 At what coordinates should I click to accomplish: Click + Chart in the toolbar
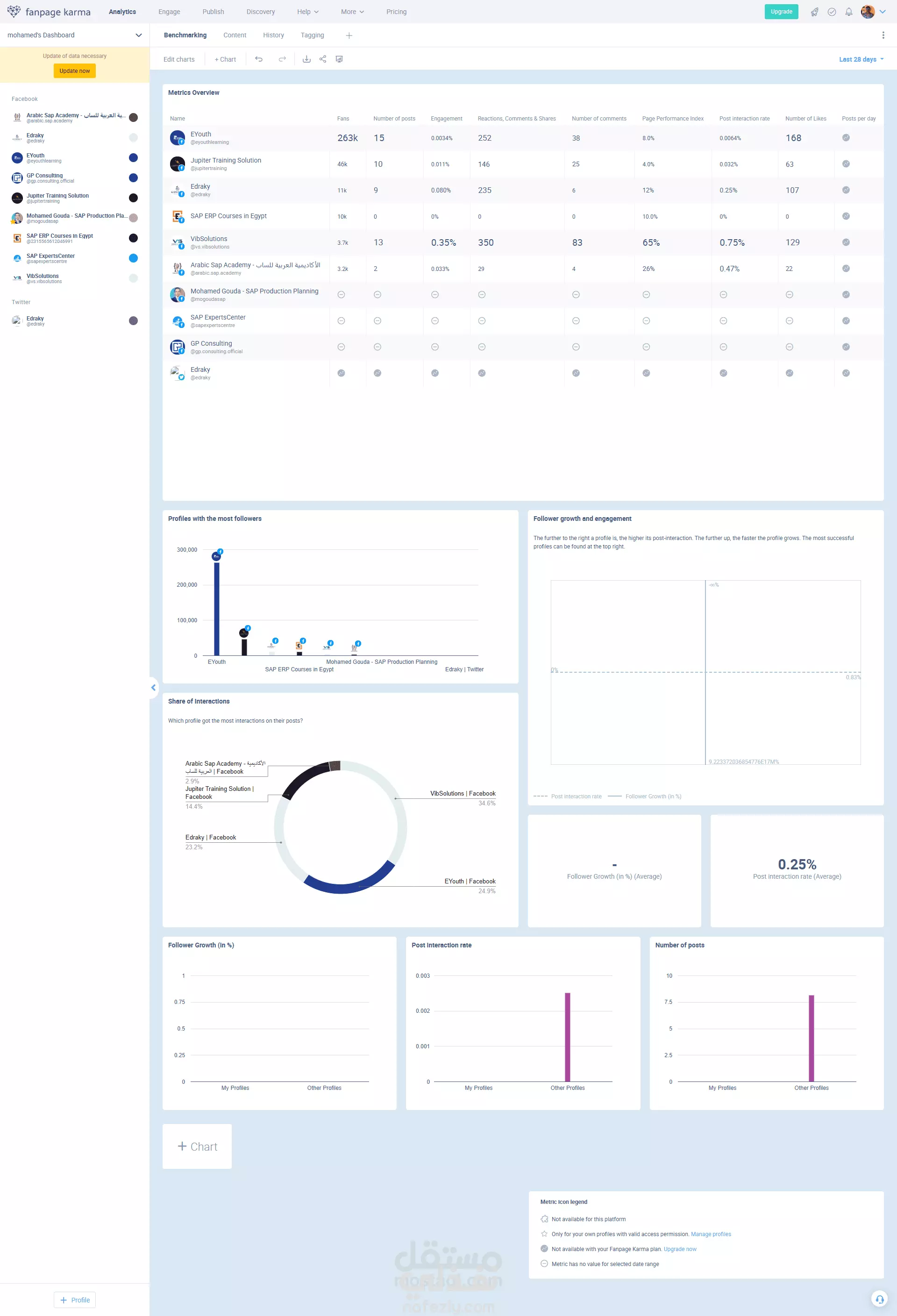tap(225, 59)
